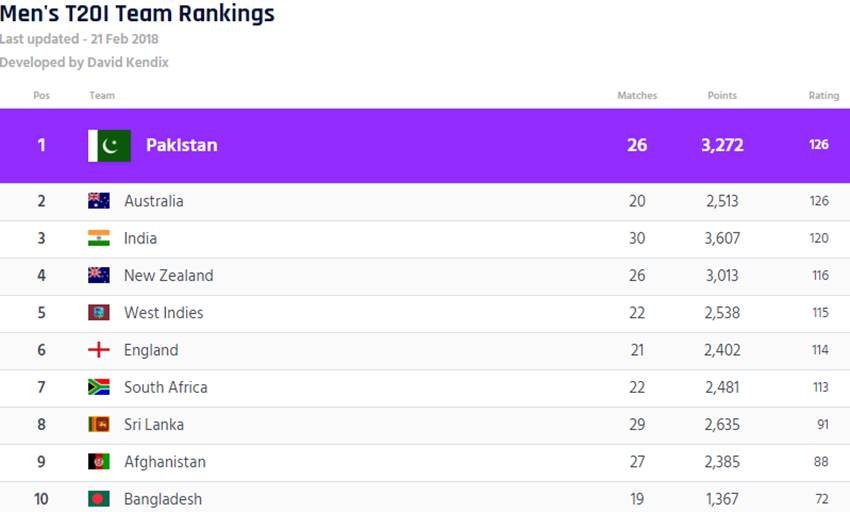Image resolution: width=850 pixels, height=512 pixels.
Task: Click the Australia flag icon
Action: (x=99, y=201)
